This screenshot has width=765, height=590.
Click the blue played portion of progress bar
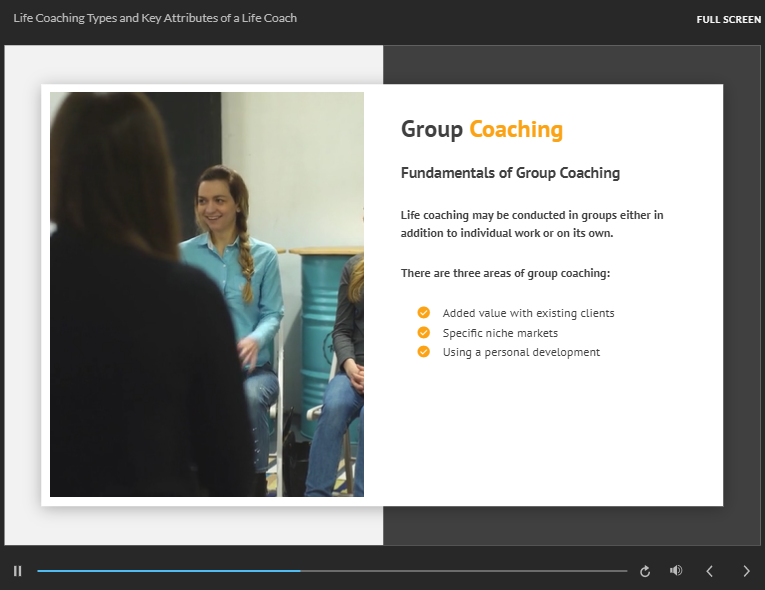168,571
